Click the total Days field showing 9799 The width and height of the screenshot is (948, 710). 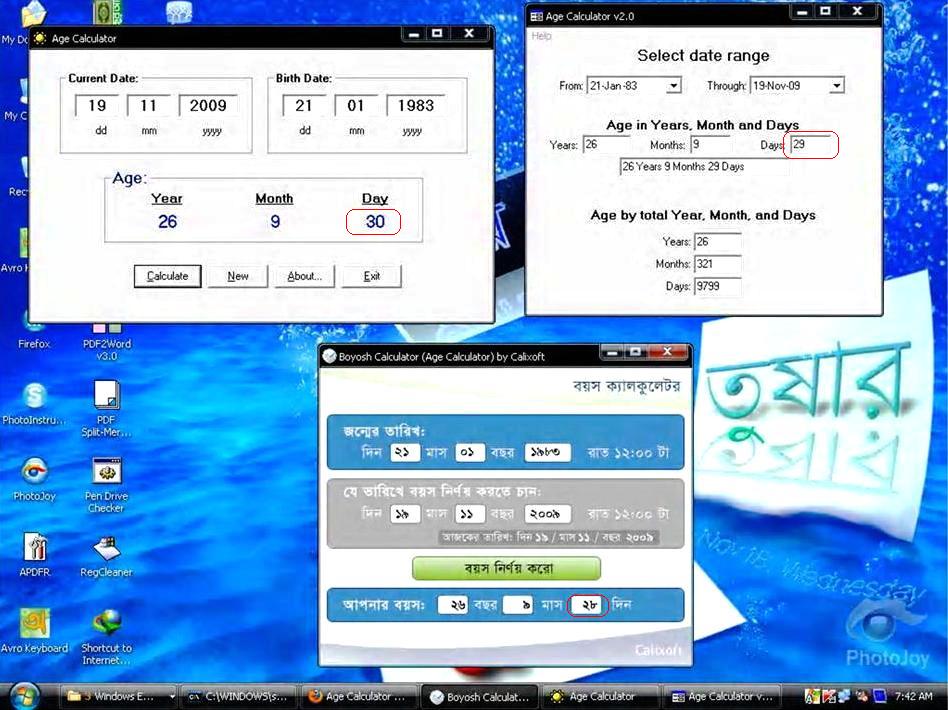(717, 286)
